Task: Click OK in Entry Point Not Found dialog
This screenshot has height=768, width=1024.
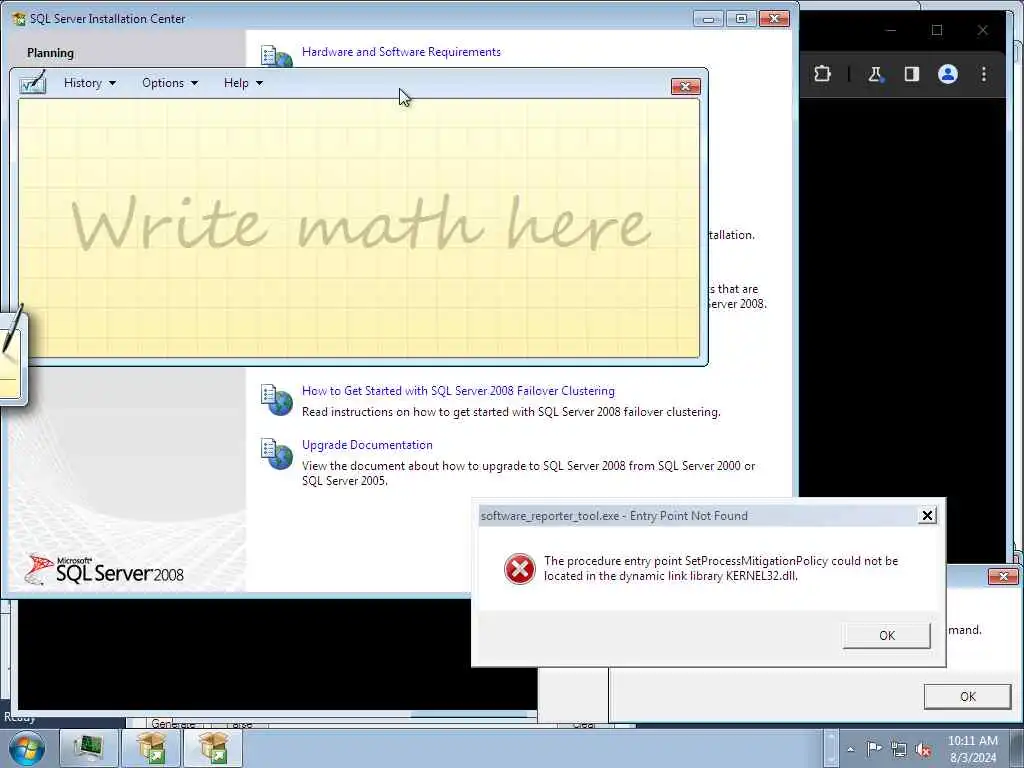Action: [886, 635]
